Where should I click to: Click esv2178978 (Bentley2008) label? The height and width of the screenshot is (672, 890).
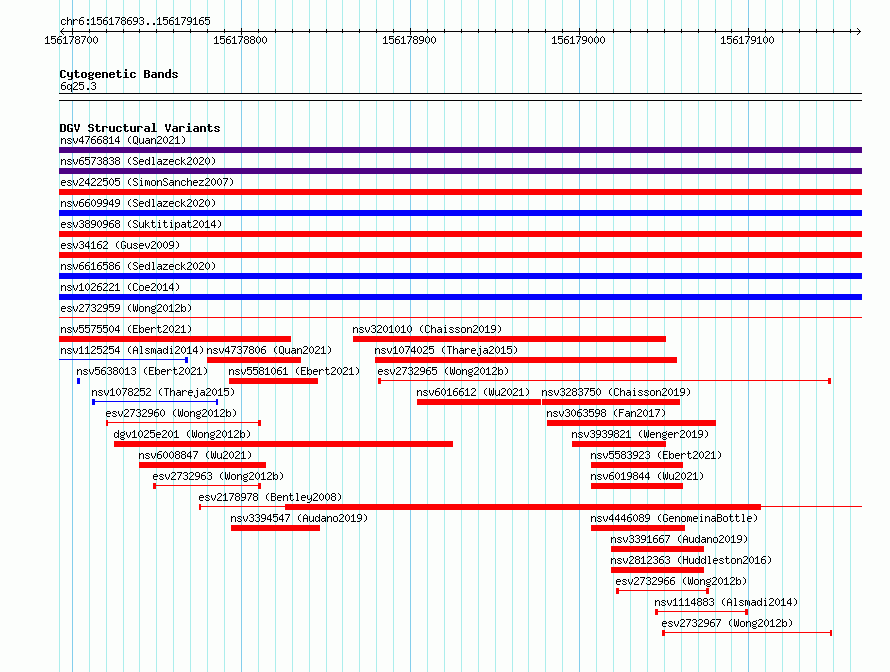[x=270, y=497]
